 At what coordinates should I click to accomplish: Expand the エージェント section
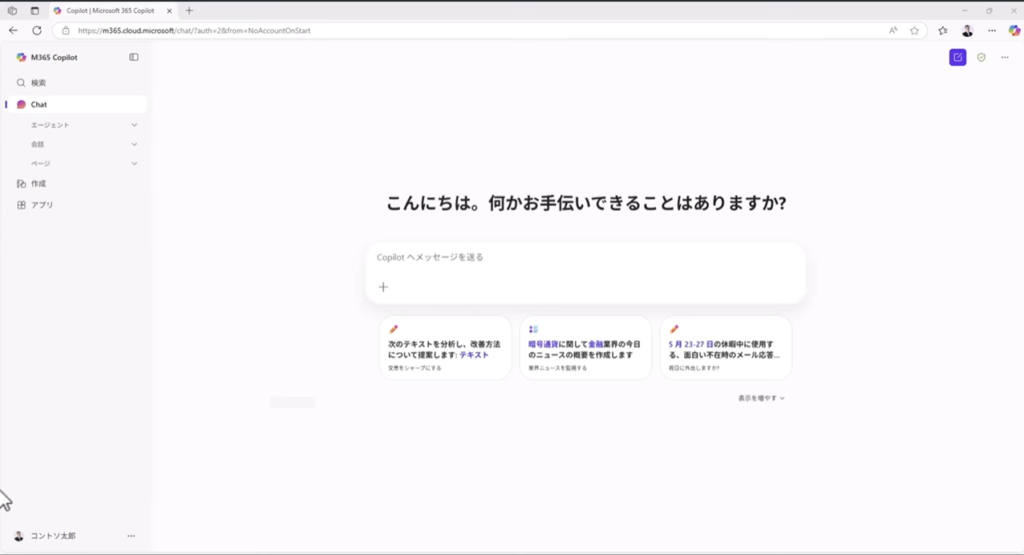click(x=134, y=125)
